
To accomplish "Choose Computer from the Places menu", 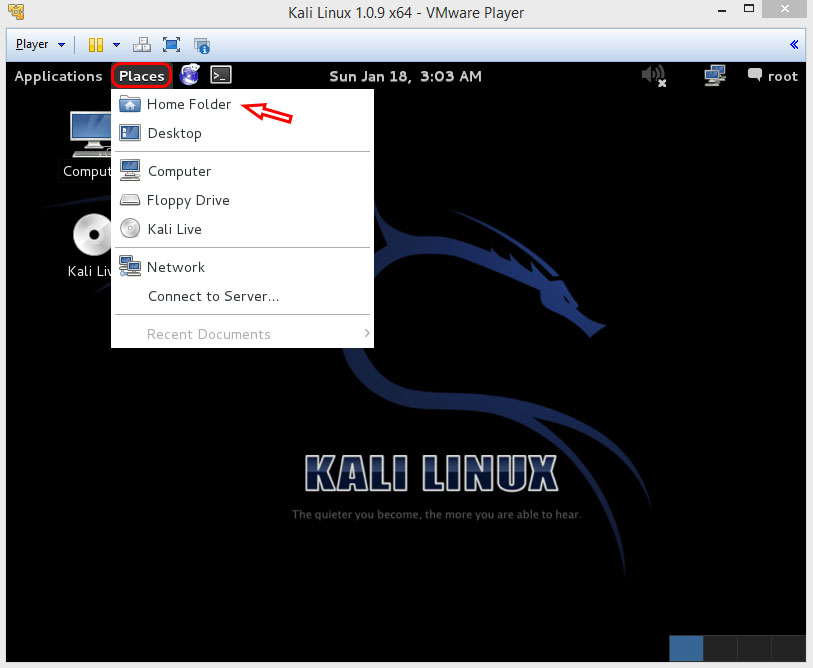I will (242, 171).
